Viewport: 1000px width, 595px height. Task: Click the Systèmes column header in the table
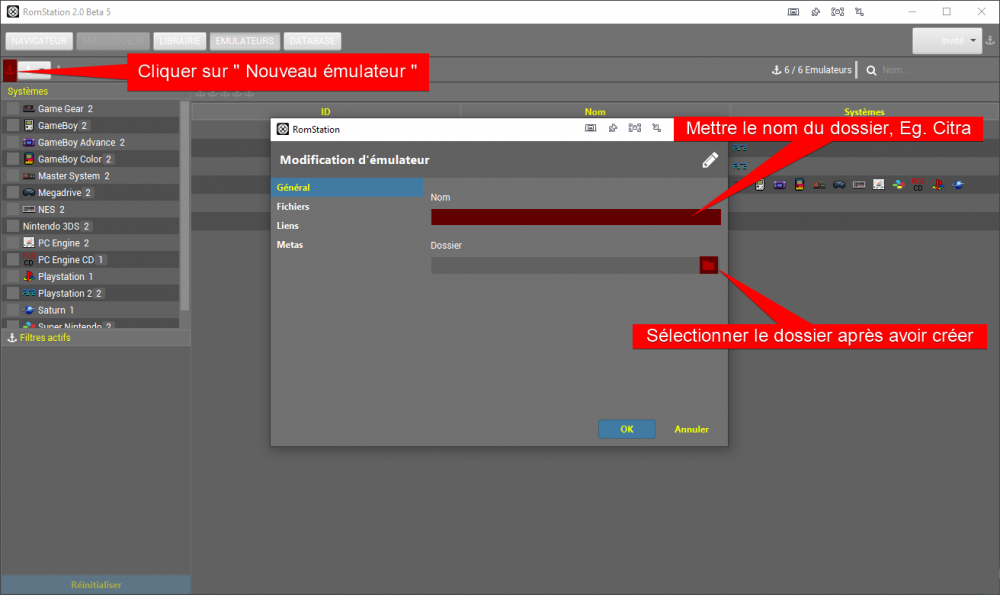pos(864,112)
